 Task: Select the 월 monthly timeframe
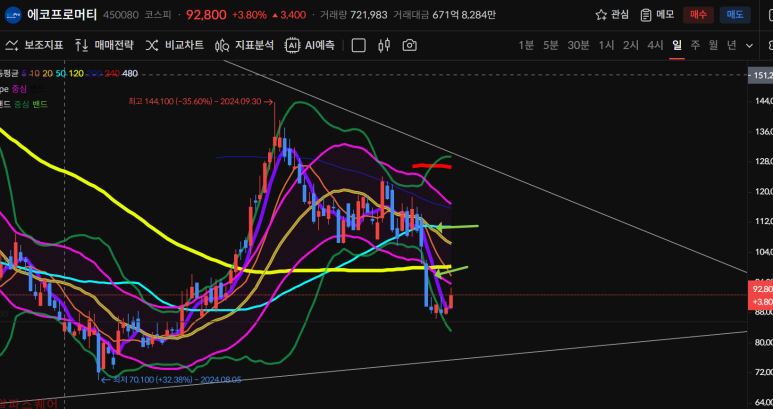(x=713, y=45)
